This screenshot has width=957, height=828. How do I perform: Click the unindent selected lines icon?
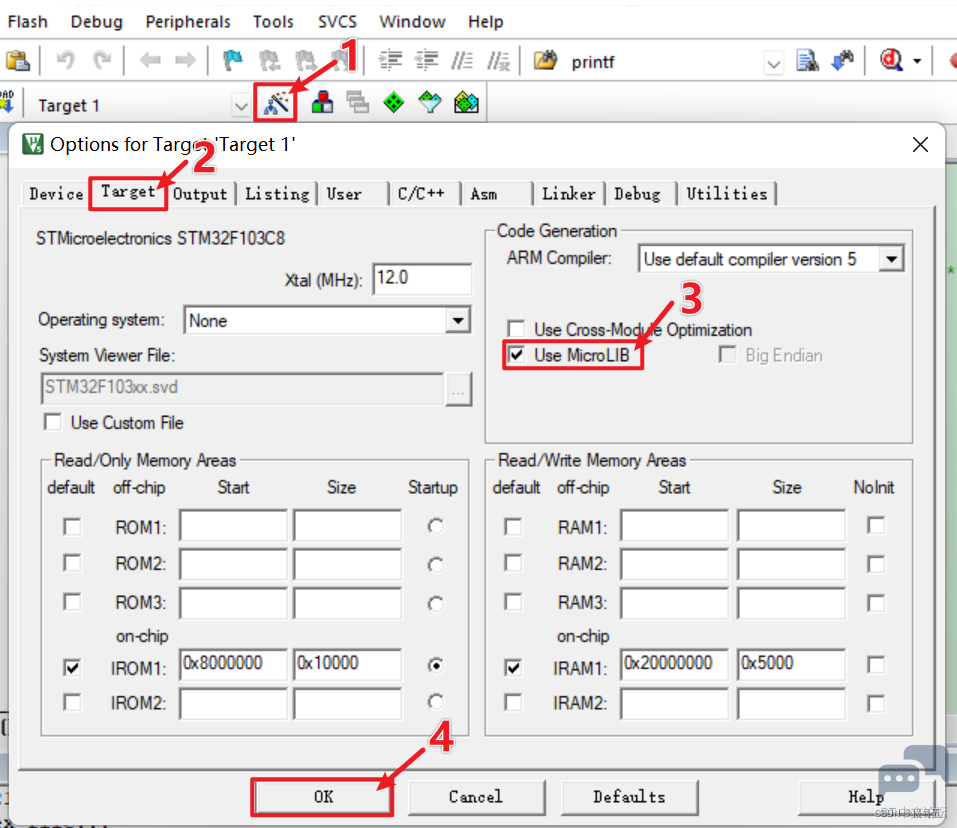pos(427,60)
